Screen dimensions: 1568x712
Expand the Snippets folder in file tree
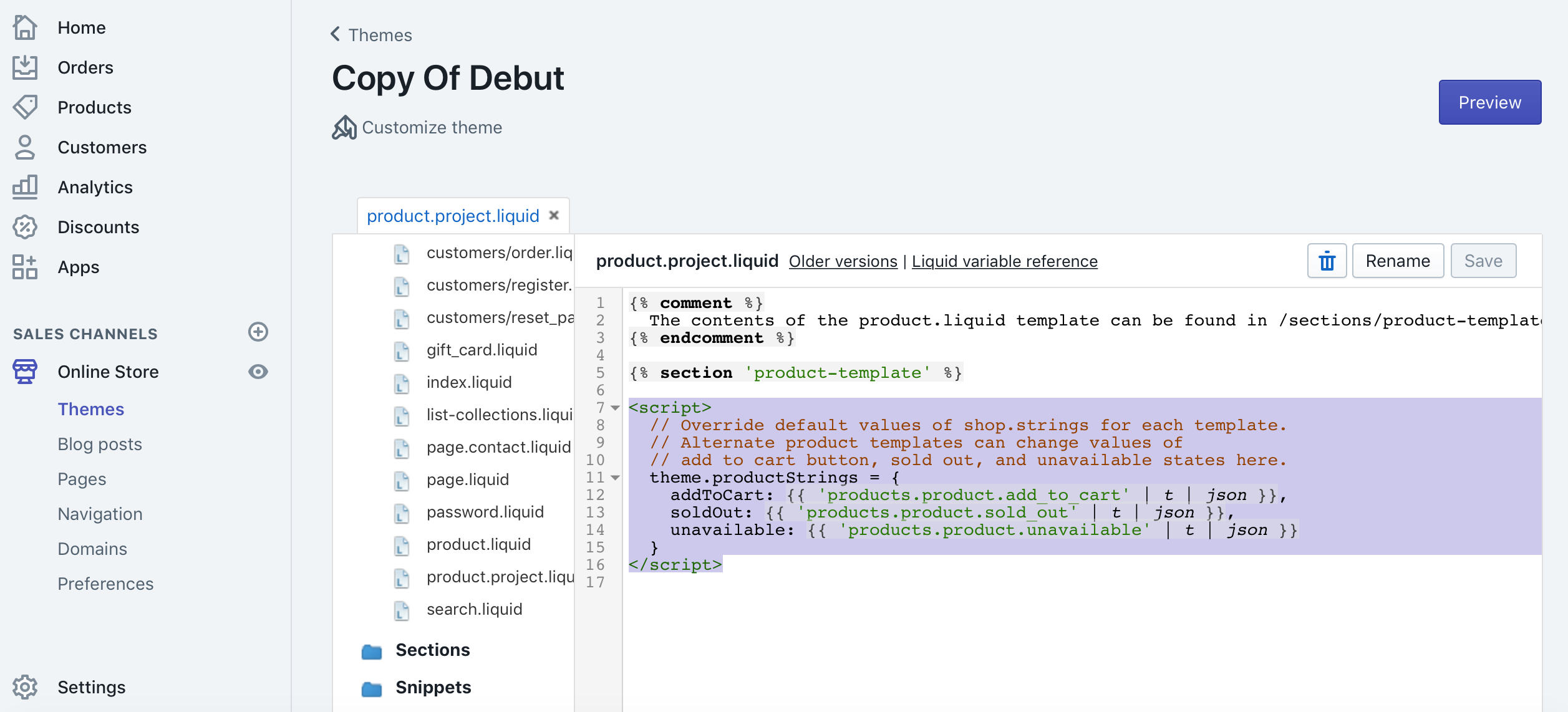point(432,688)
